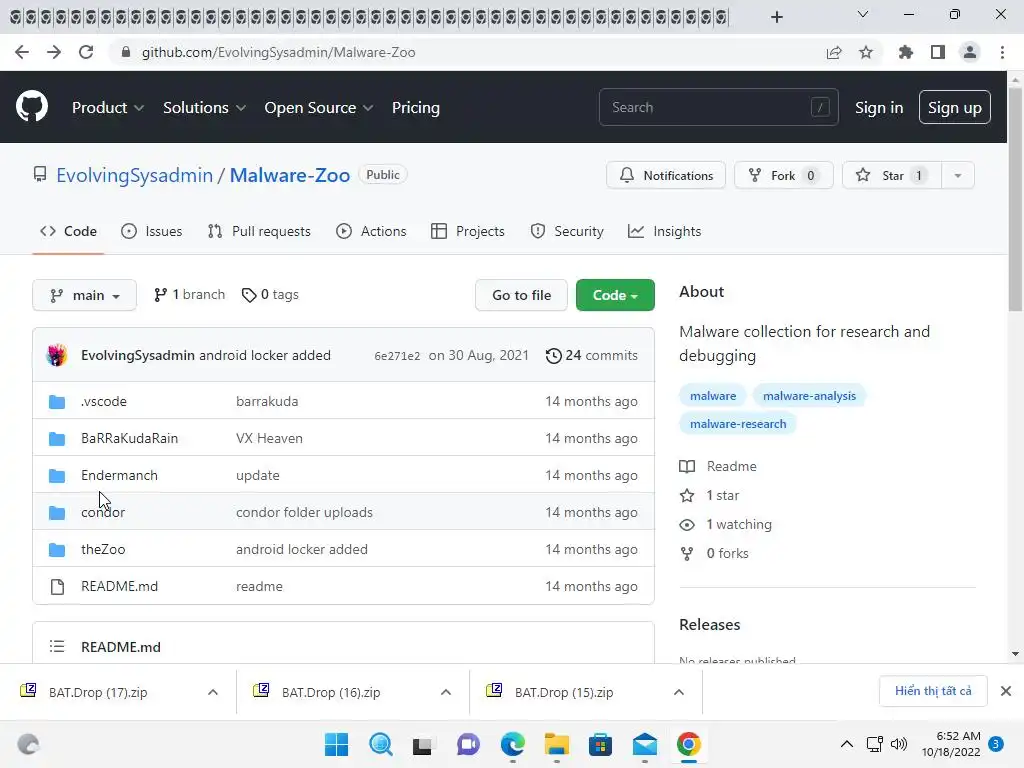Viewport: 1024px width, 768px height.
Task: Open commit hash 6e271e2
Action: [x=397, y=356]
